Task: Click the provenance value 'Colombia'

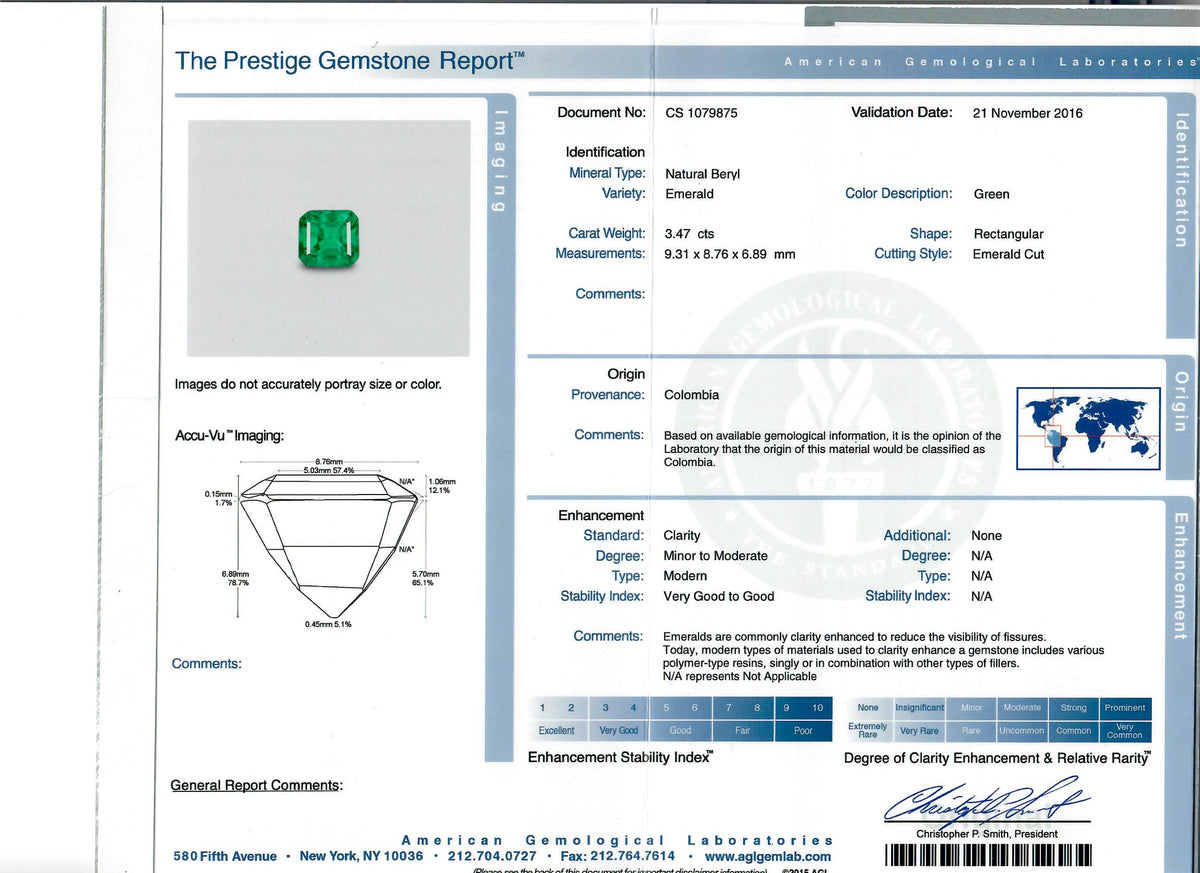Action: (x=692, y=395)
